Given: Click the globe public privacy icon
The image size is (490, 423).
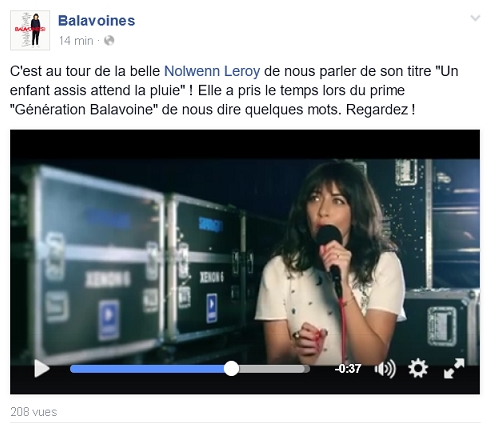Looking at the screenshot, I should 109,41.
